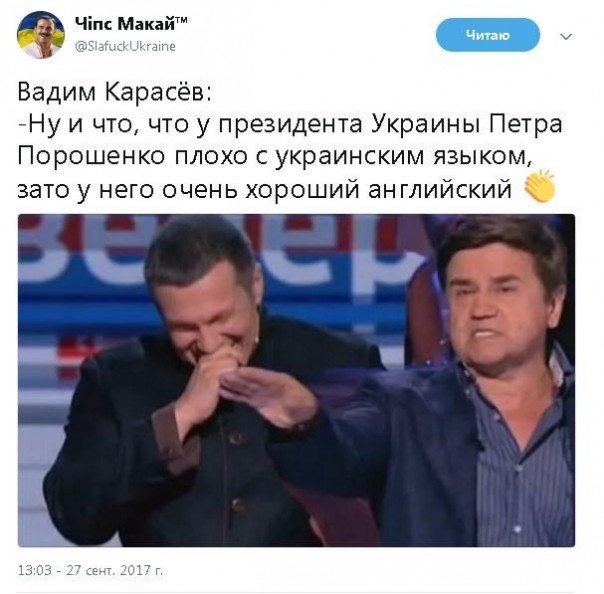This screenshot has width=604, height=594.
Task: Click the phrase "украинским языком"
Action: click(401, 157)
